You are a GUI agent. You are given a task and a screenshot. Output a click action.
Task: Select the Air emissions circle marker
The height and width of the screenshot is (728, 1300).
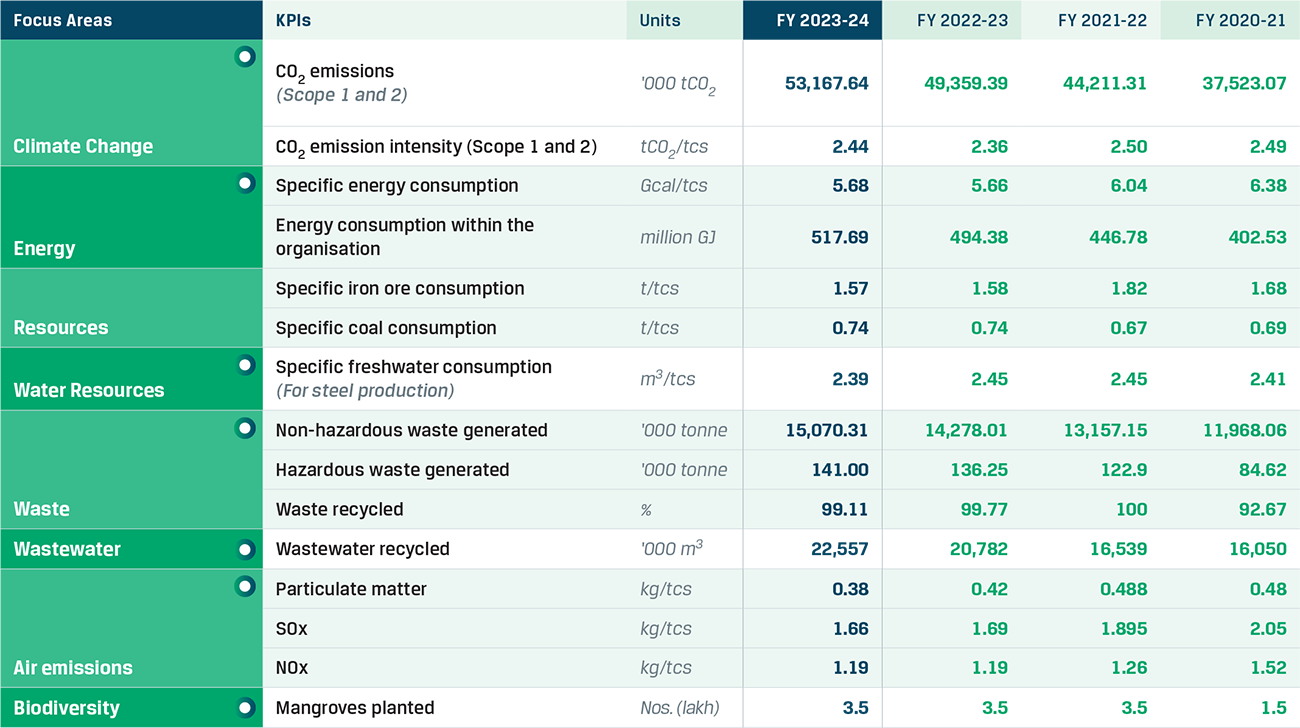(245, 587)
